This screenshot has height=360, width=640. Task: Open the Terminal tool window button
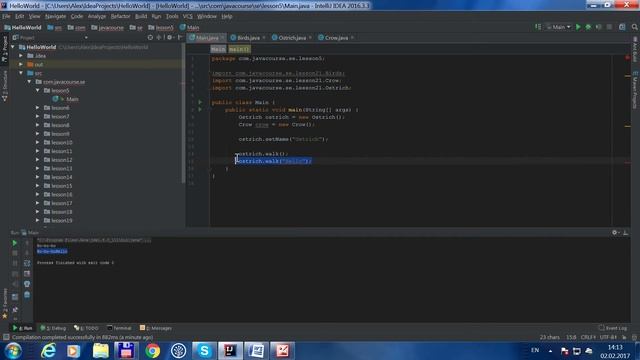(119, 328)
